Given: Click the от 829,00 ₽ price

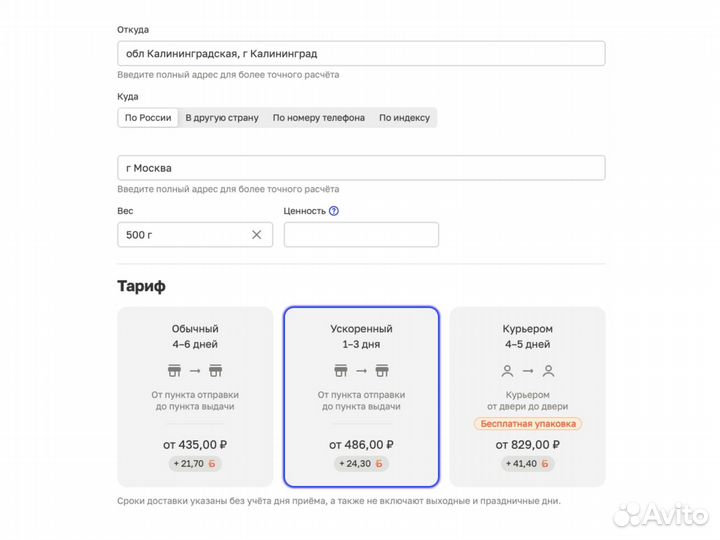Looking at the screenshot, I should pyautogui.click(x=527, y=444).
